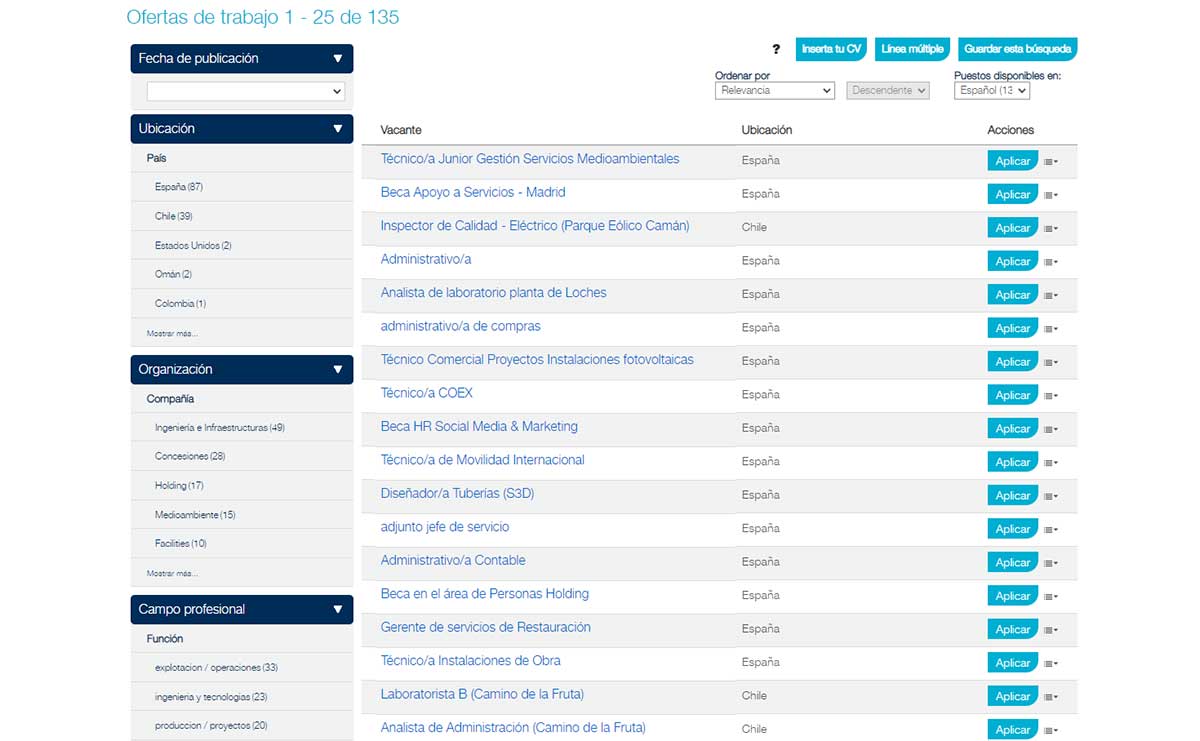This screenshot has width=1200, height=741.
Task: Open actions icon next to first Aplicar button
Action: [1048, 160]
